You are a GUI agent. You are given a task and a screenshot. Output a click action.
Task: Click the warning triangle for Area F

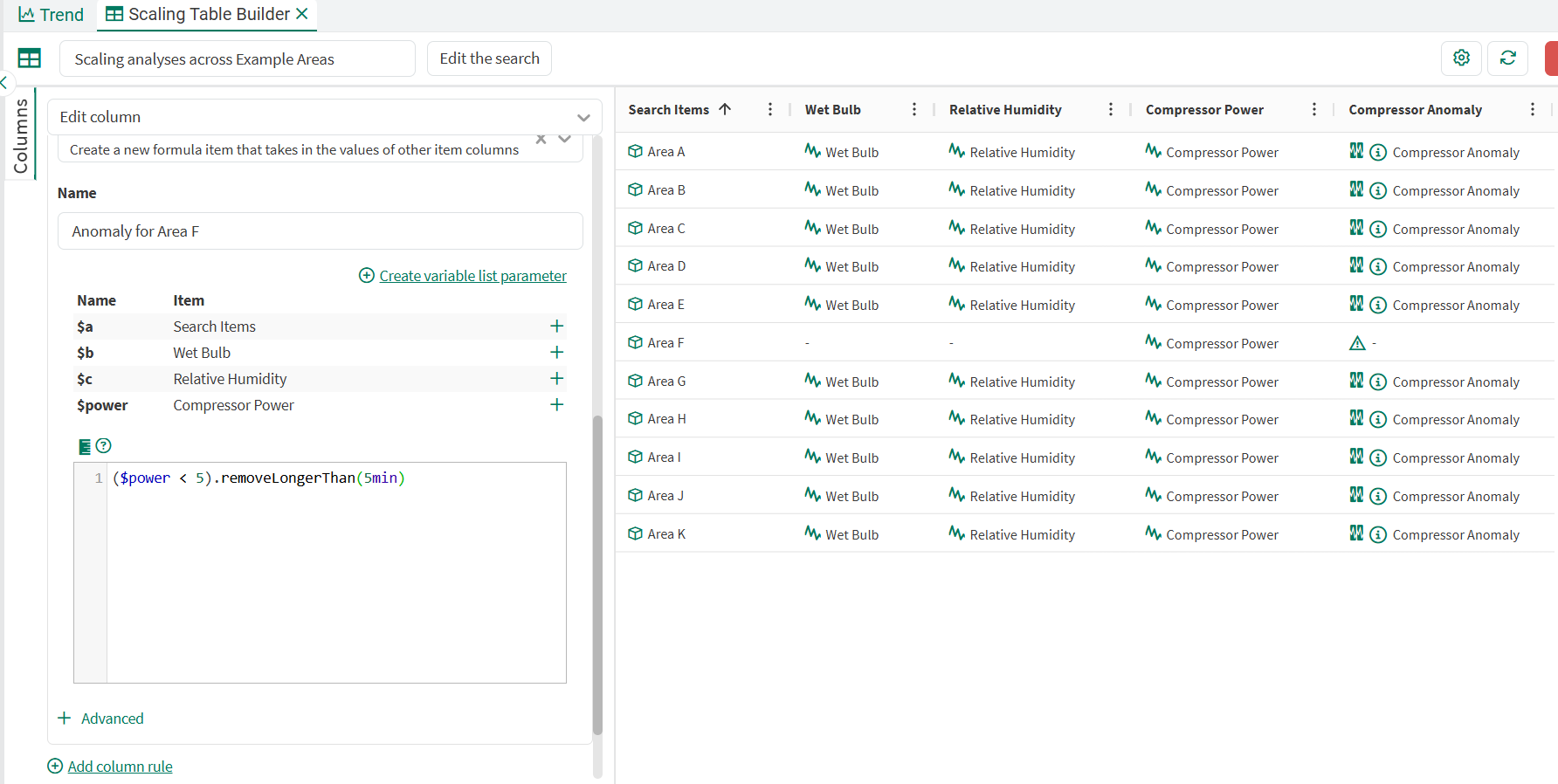(x=1357, y=344)
